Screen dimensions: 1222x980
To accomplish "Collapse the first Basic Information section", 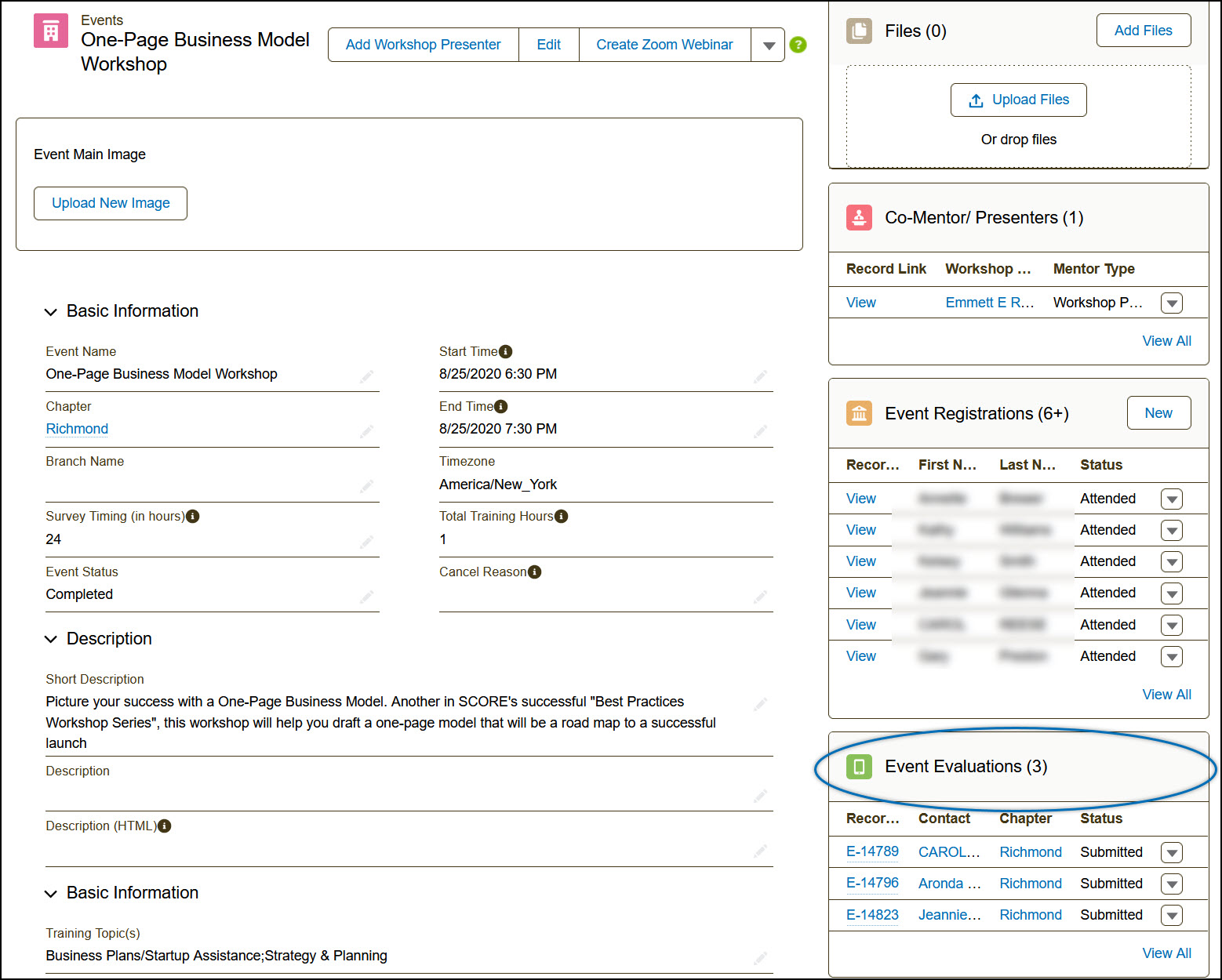I will point(51,311).
